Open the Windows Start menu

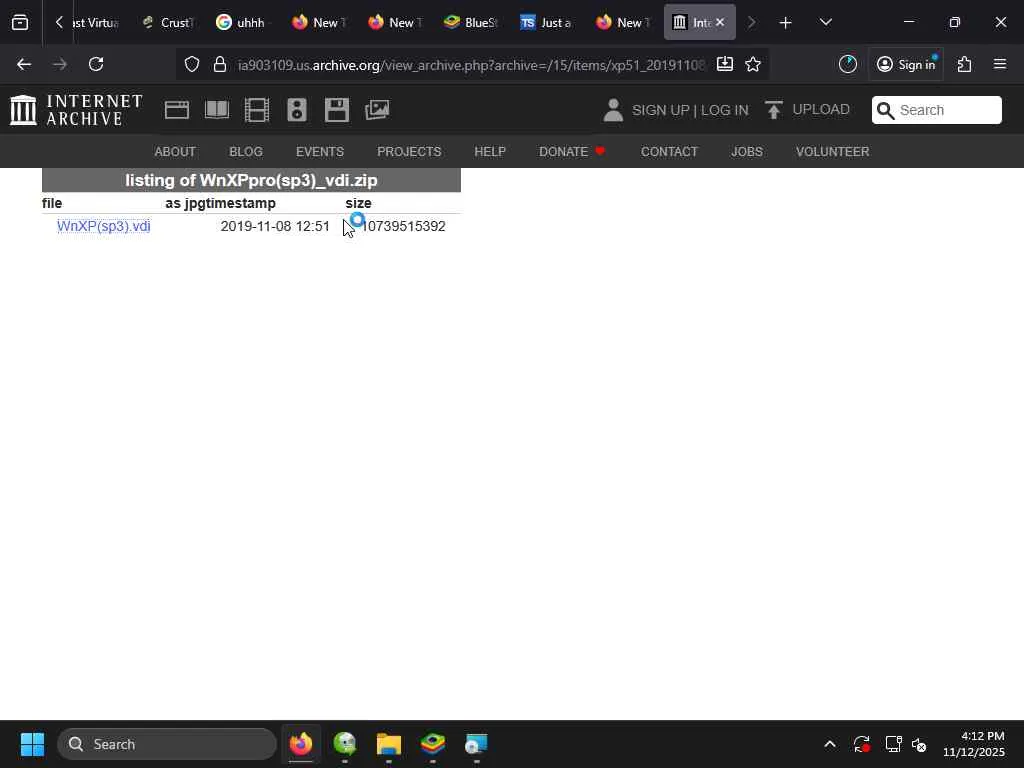click(x=32, y=744)
